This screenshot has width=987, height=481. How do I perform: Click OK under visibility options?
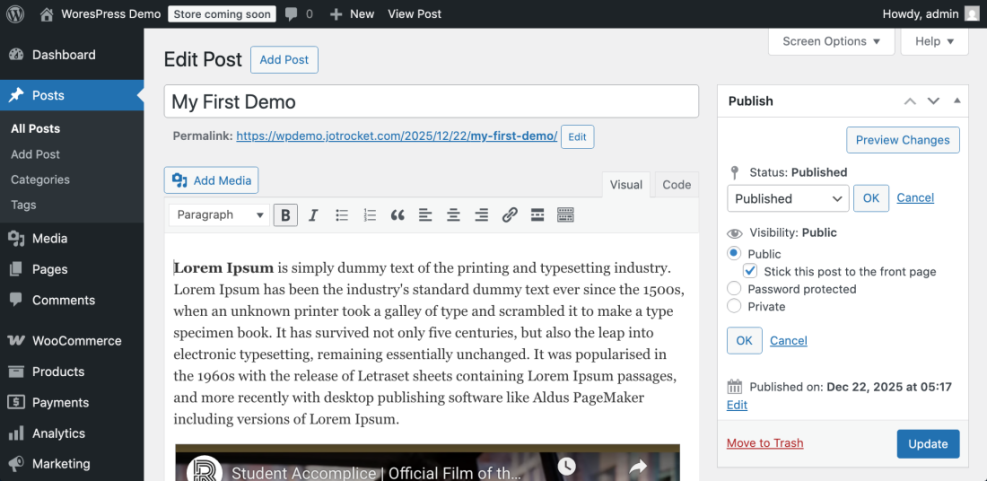(x=744, y=341)
